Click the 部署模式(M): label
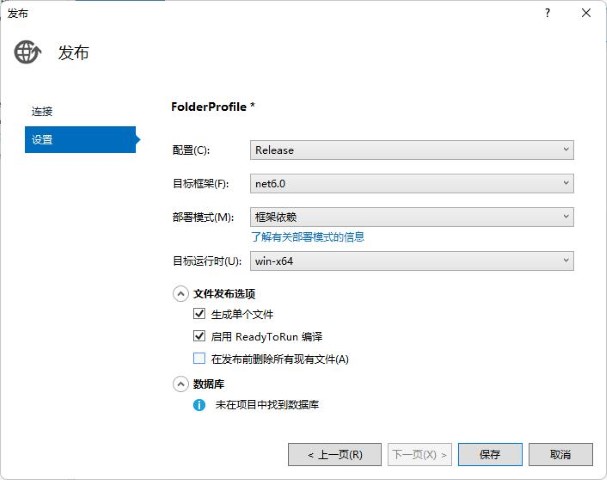 [x=203, y=217]
